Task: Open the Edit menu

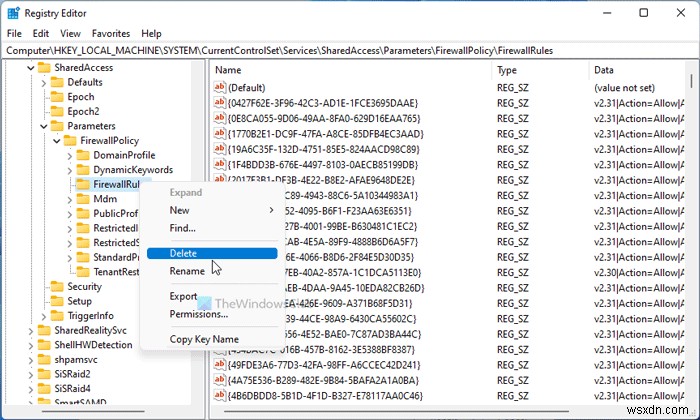Action: (x=41, y=33)
